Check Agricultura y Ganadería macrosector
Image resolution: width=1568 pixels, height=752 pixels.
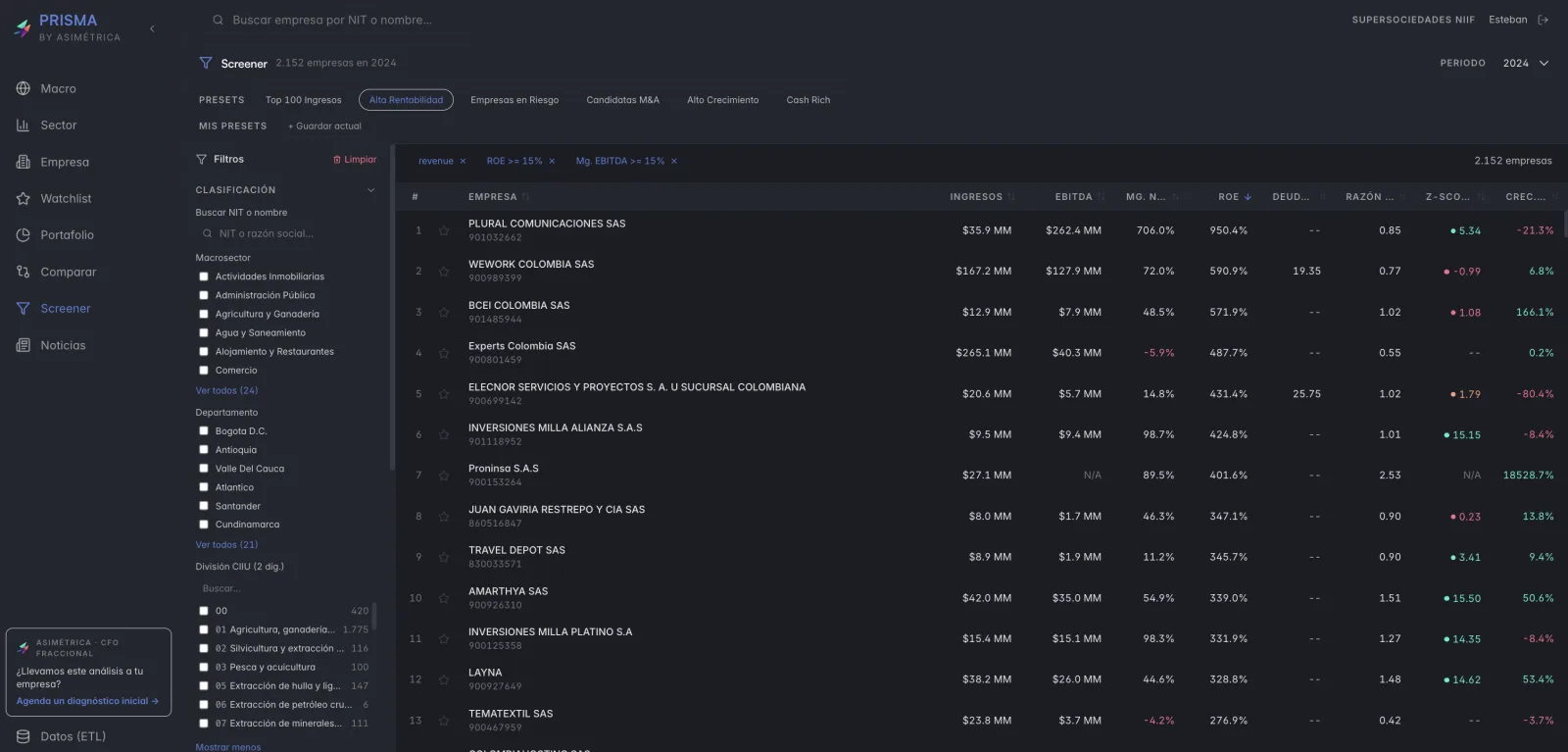[204, 314]
